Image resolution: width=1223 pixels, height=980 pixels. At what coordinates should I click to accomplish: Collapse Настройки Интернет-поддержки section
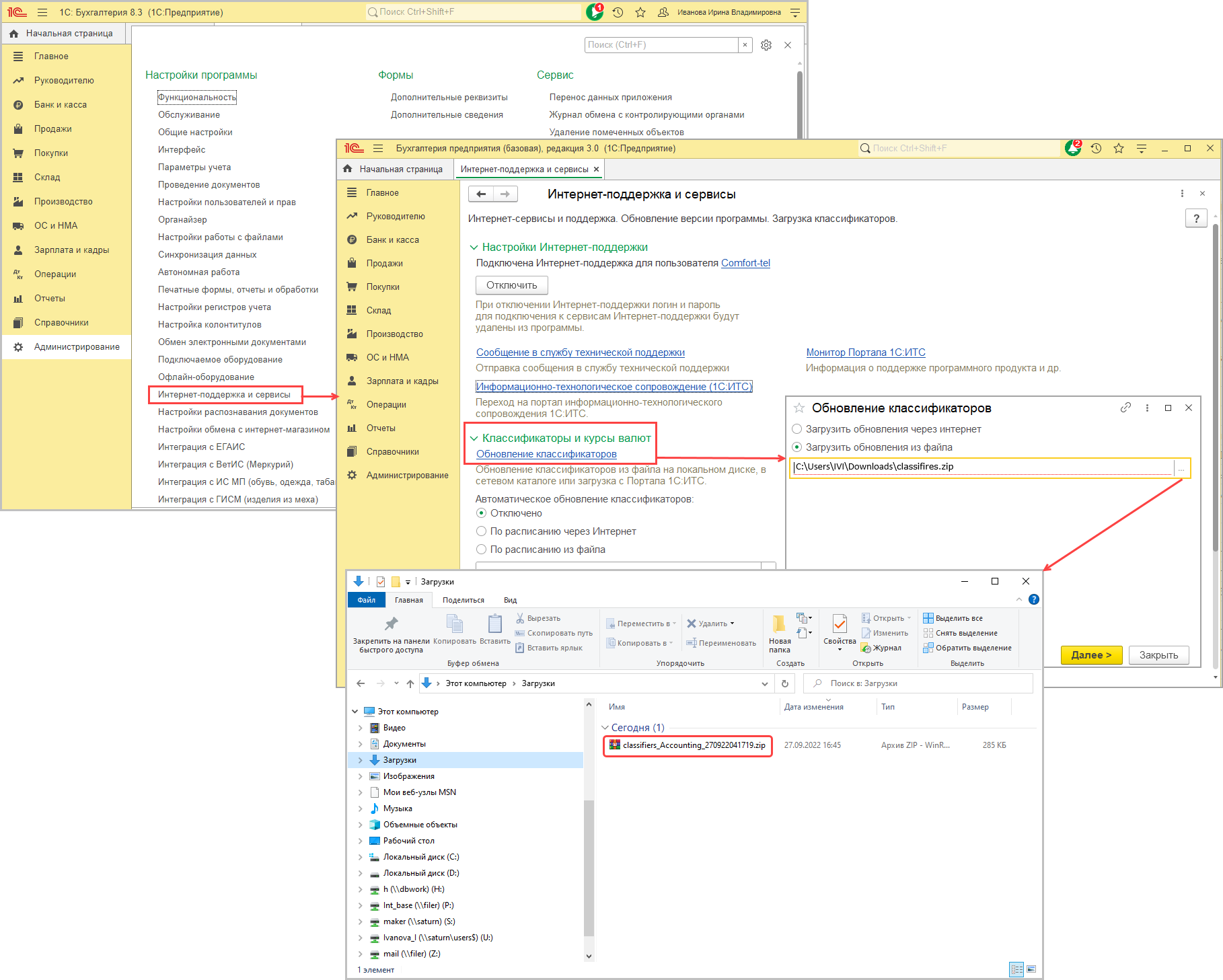coord(474,248)
